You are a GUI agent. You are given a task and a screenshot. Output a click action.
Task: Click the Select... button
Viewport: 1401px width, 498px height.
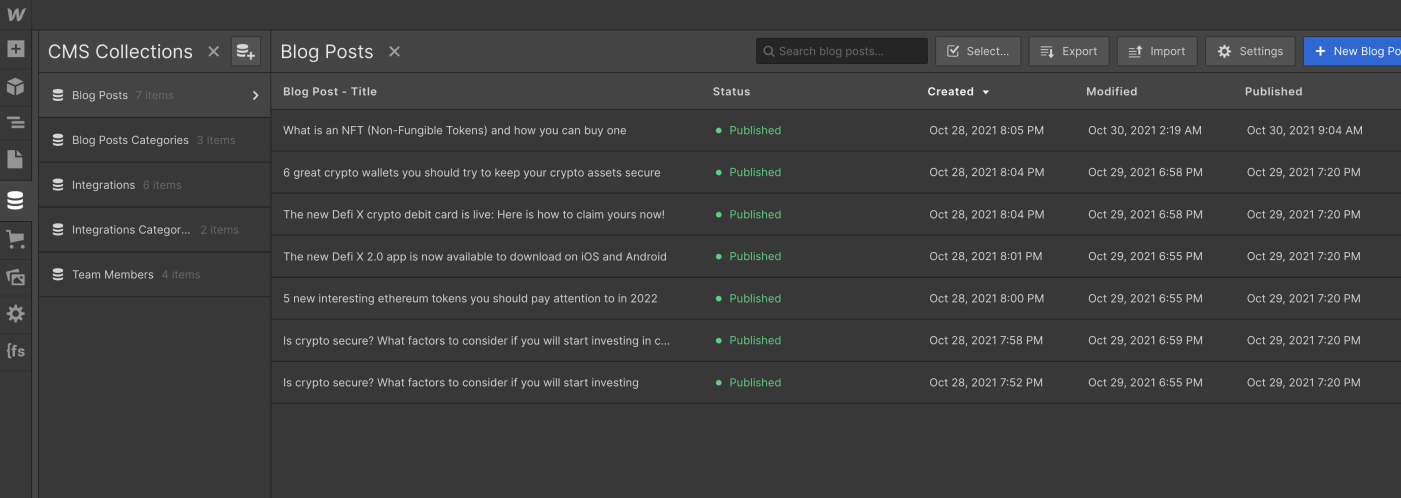[978, 51]
